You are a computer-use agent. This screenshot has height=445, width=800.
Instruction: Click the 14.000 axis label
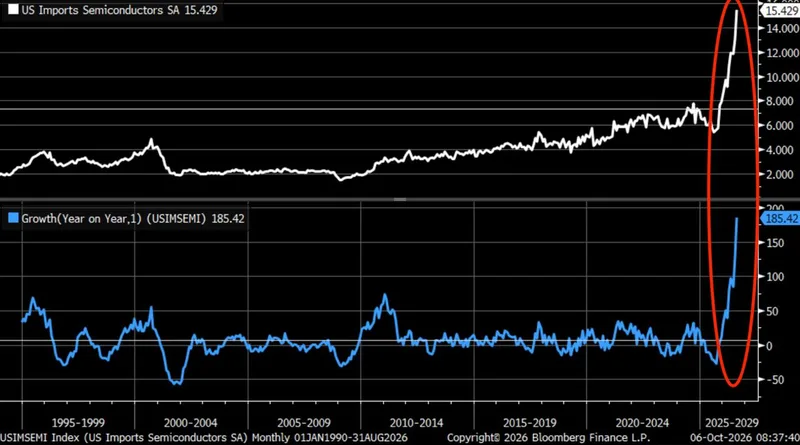(x=782, y=29)
